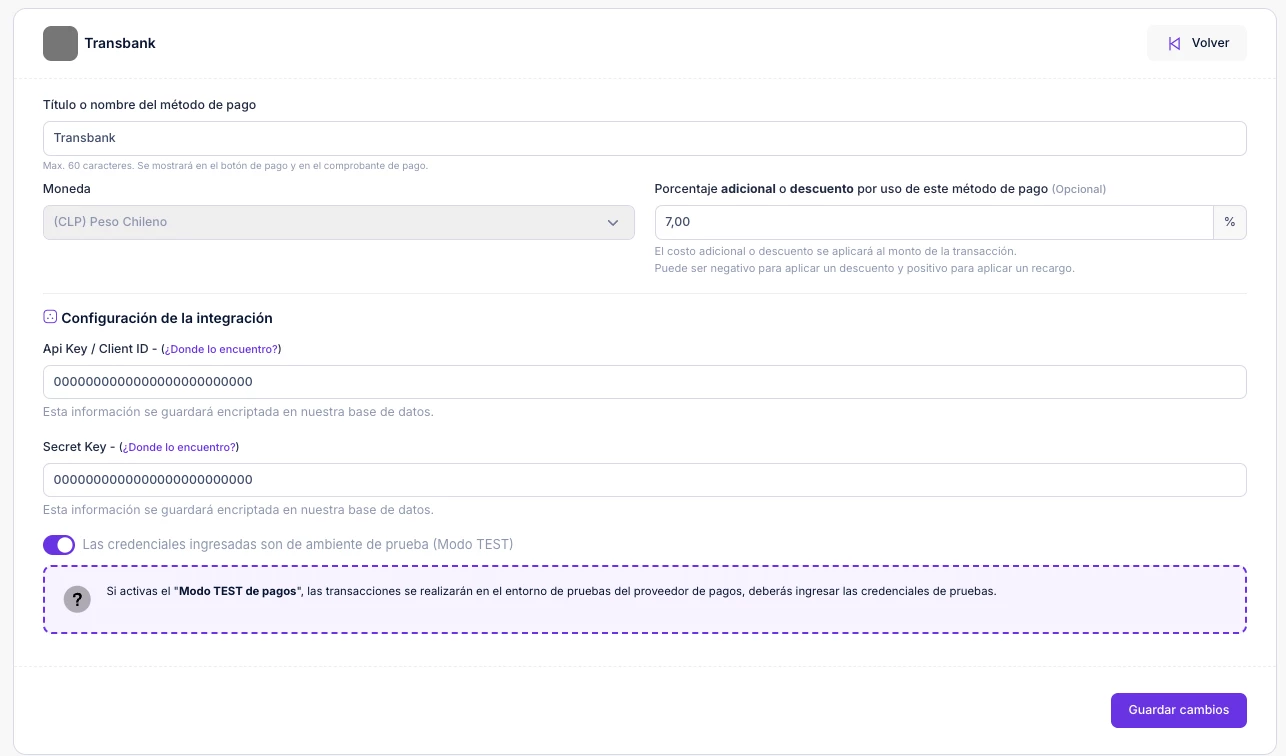This screenshot has height=756, width=1286.
Task: Save with the Guardar cambios button
Action: [1178, 710]
